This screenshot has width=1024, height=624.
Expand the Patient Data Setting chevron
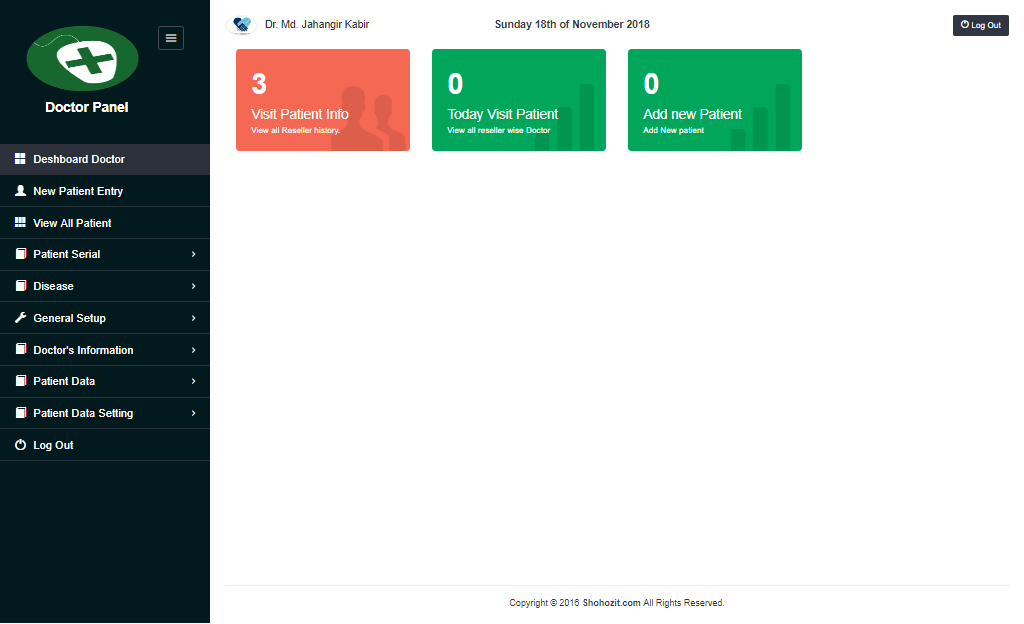193,413
